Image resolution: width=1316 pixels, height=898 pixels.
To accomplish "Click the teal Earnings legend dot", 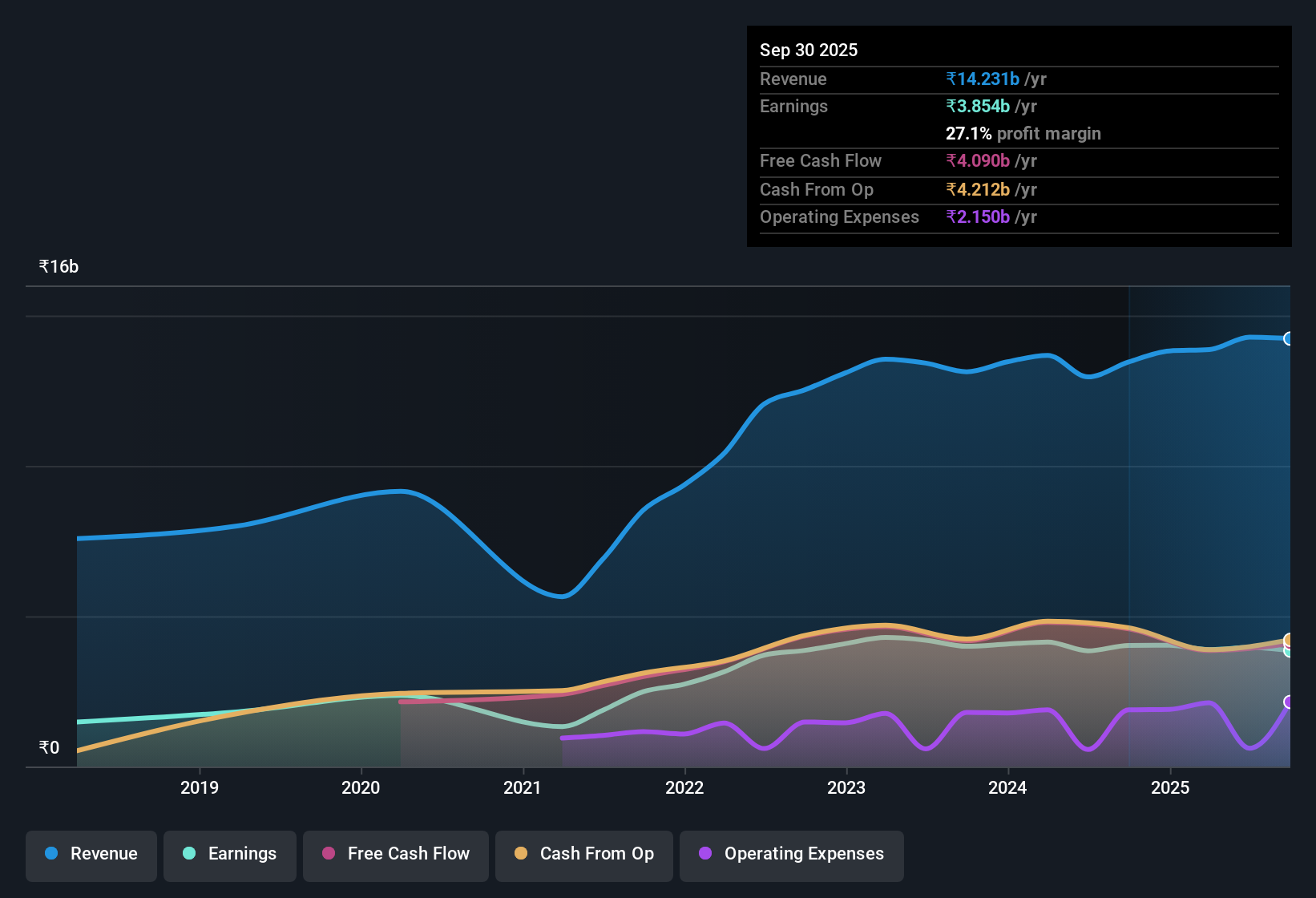I will pyautogui.click(x=189, y=854).
